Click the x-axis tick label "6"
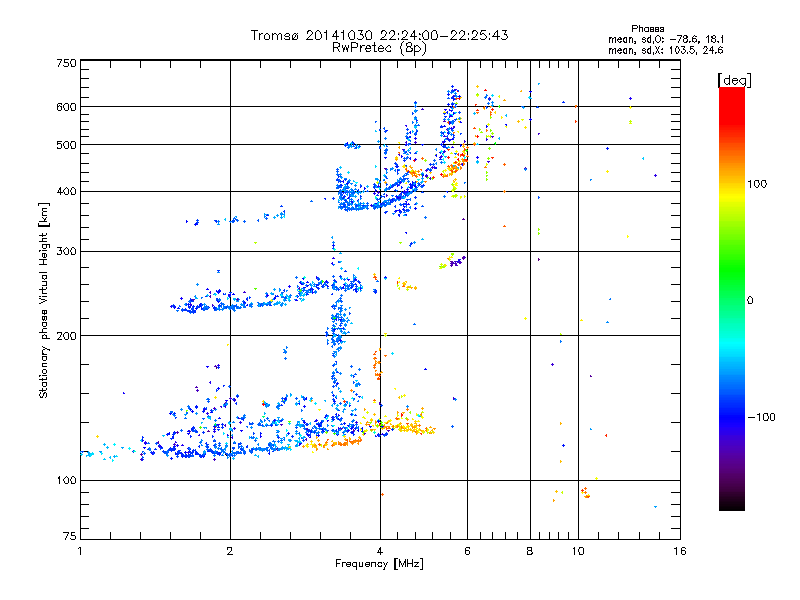 pyautogui.click(x=467, y=551)
